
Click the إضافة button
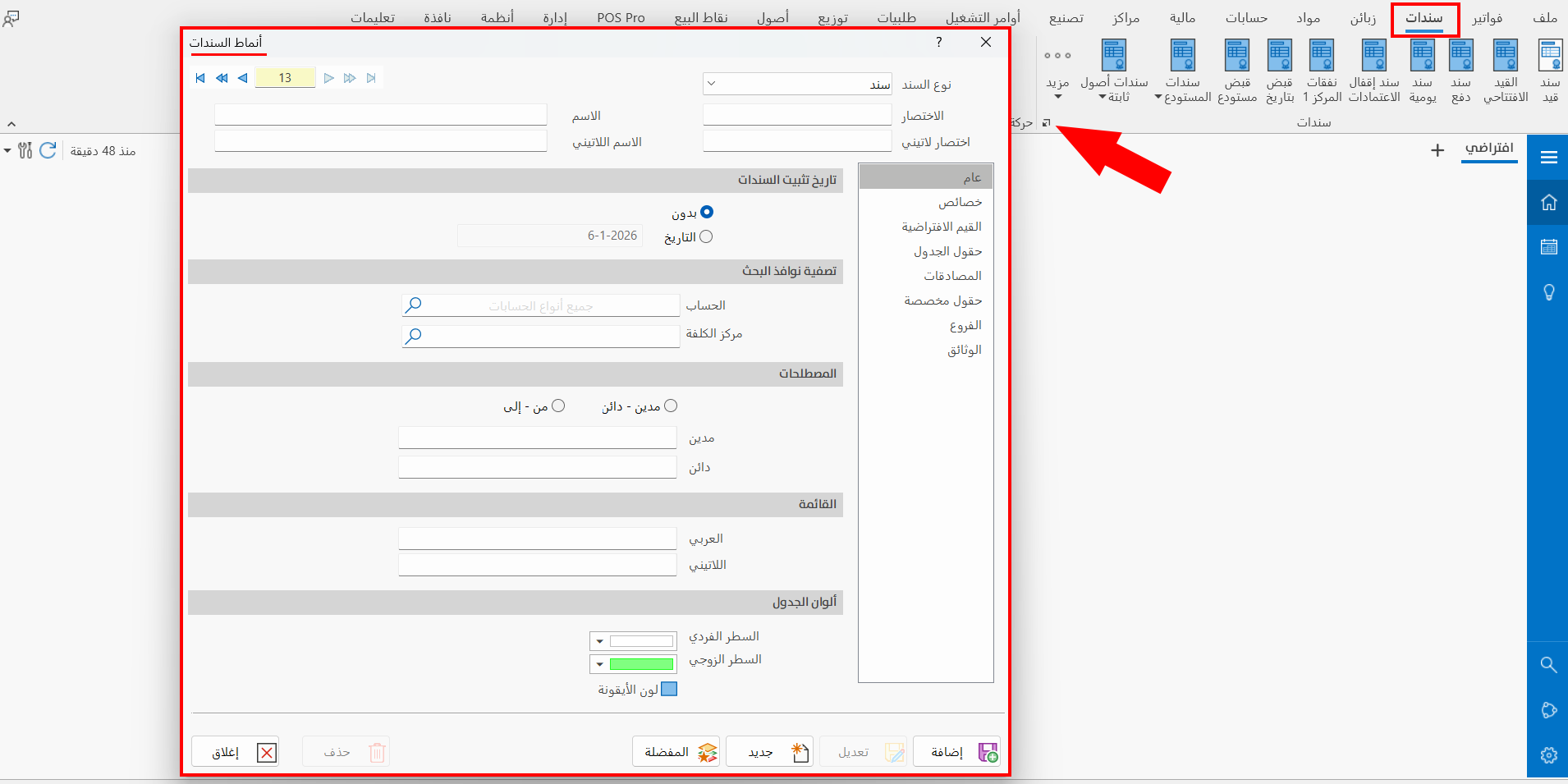click(x=957, y=751)
